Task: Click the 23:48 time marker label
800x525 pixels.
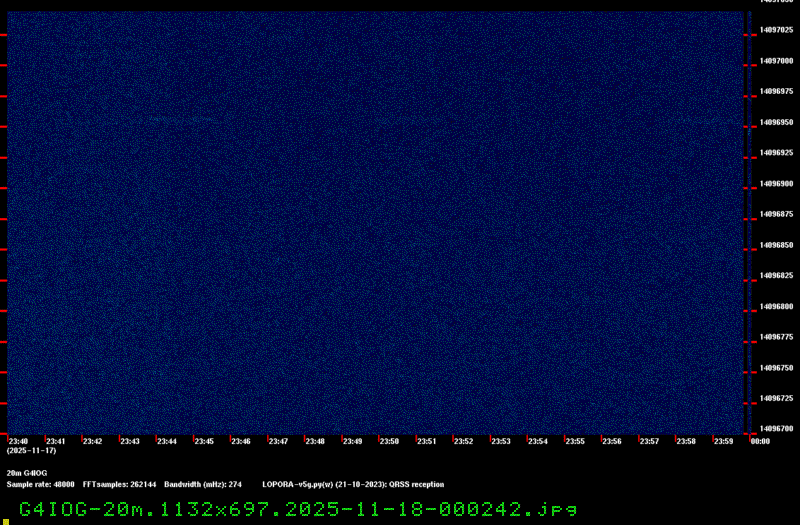Action: tap(315, 441)
